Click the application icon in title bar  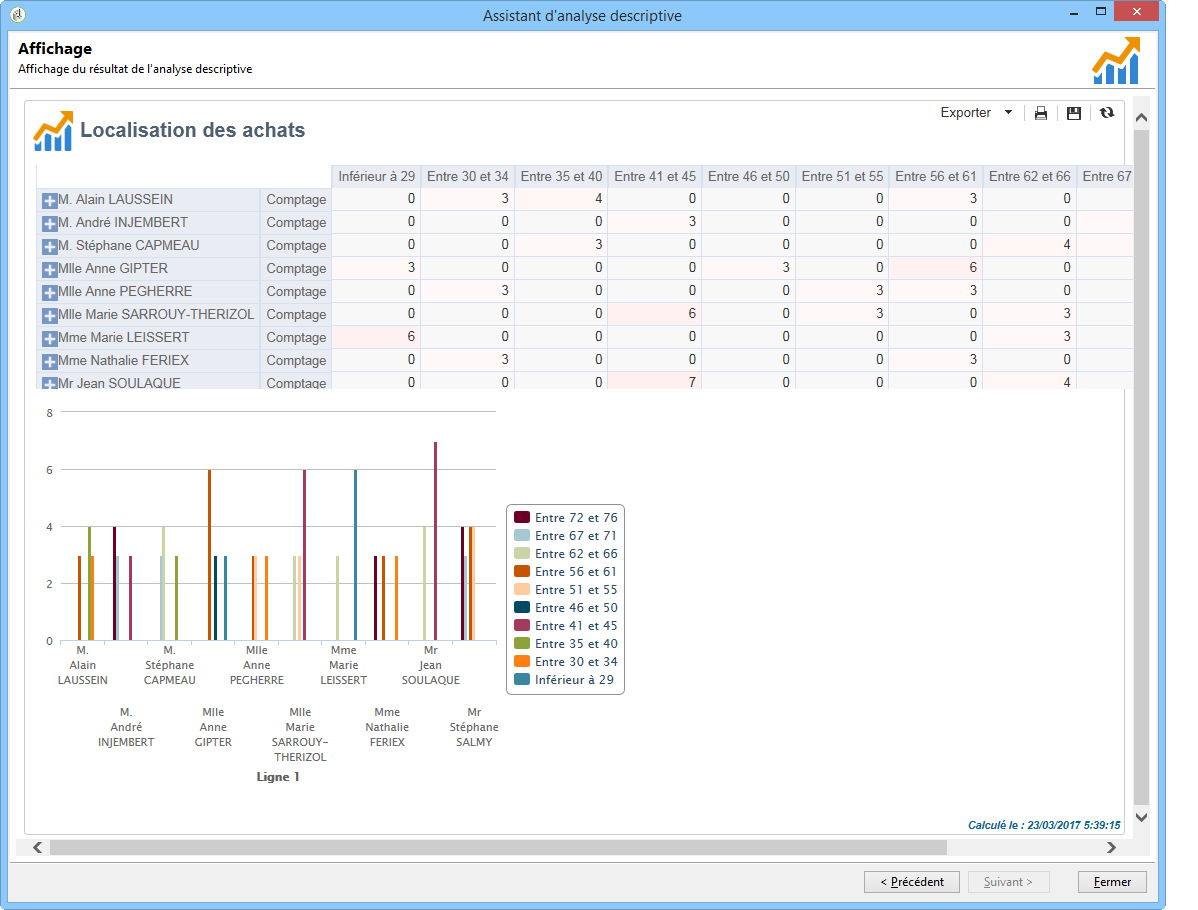pos(18,14)
